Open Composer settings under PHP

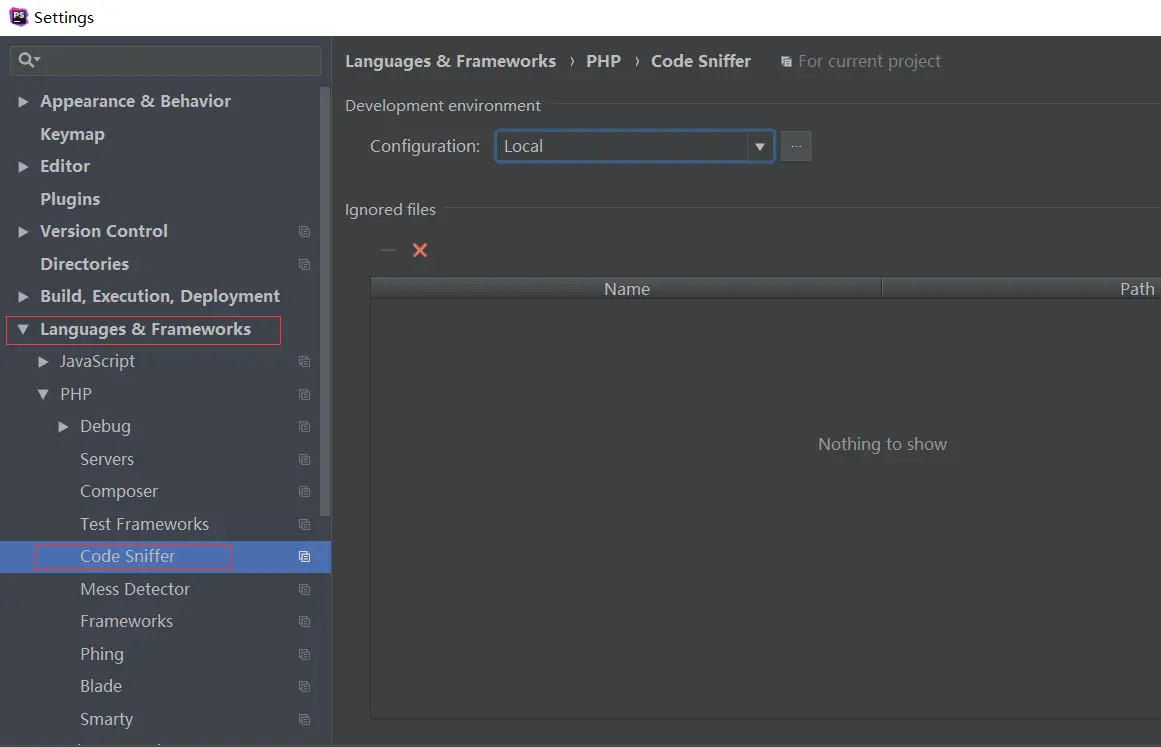click(119, 492)
